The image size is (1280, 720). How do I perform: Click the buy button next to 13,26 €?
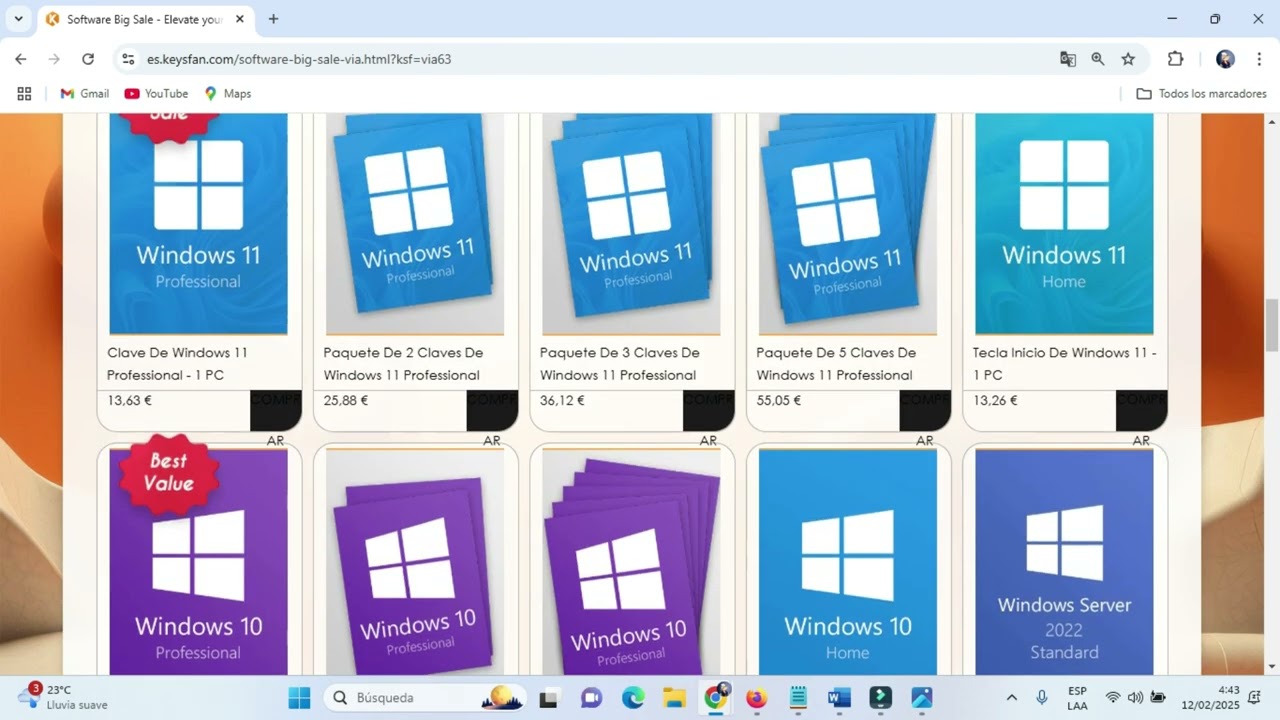1142,410
